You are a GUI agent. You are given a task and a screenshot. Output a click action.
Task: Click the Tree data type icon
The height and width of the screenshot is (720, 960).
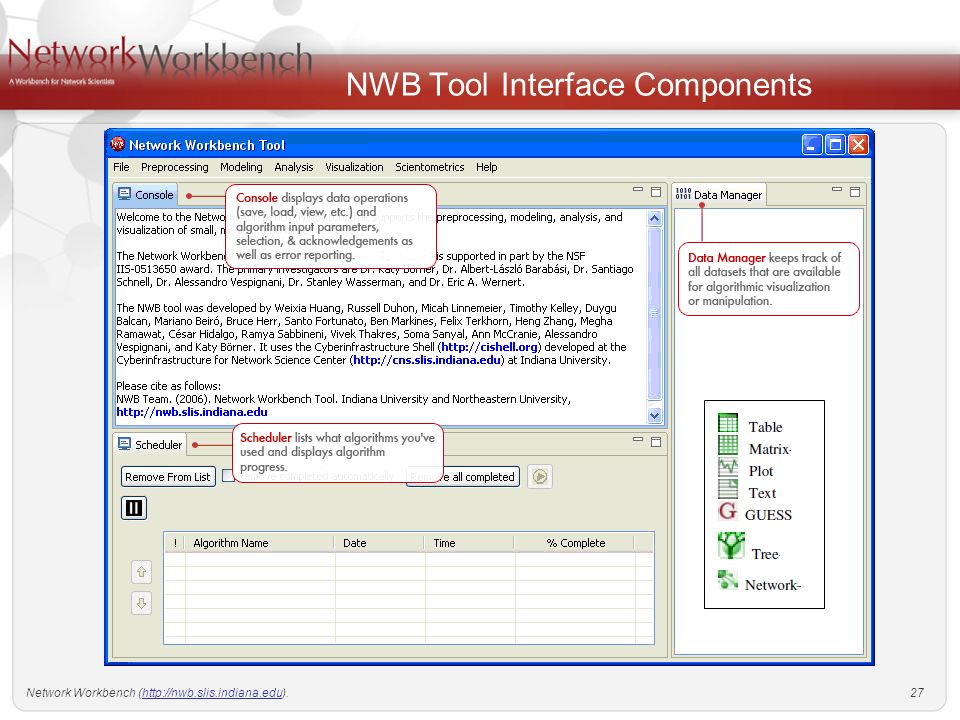point(731,546)
